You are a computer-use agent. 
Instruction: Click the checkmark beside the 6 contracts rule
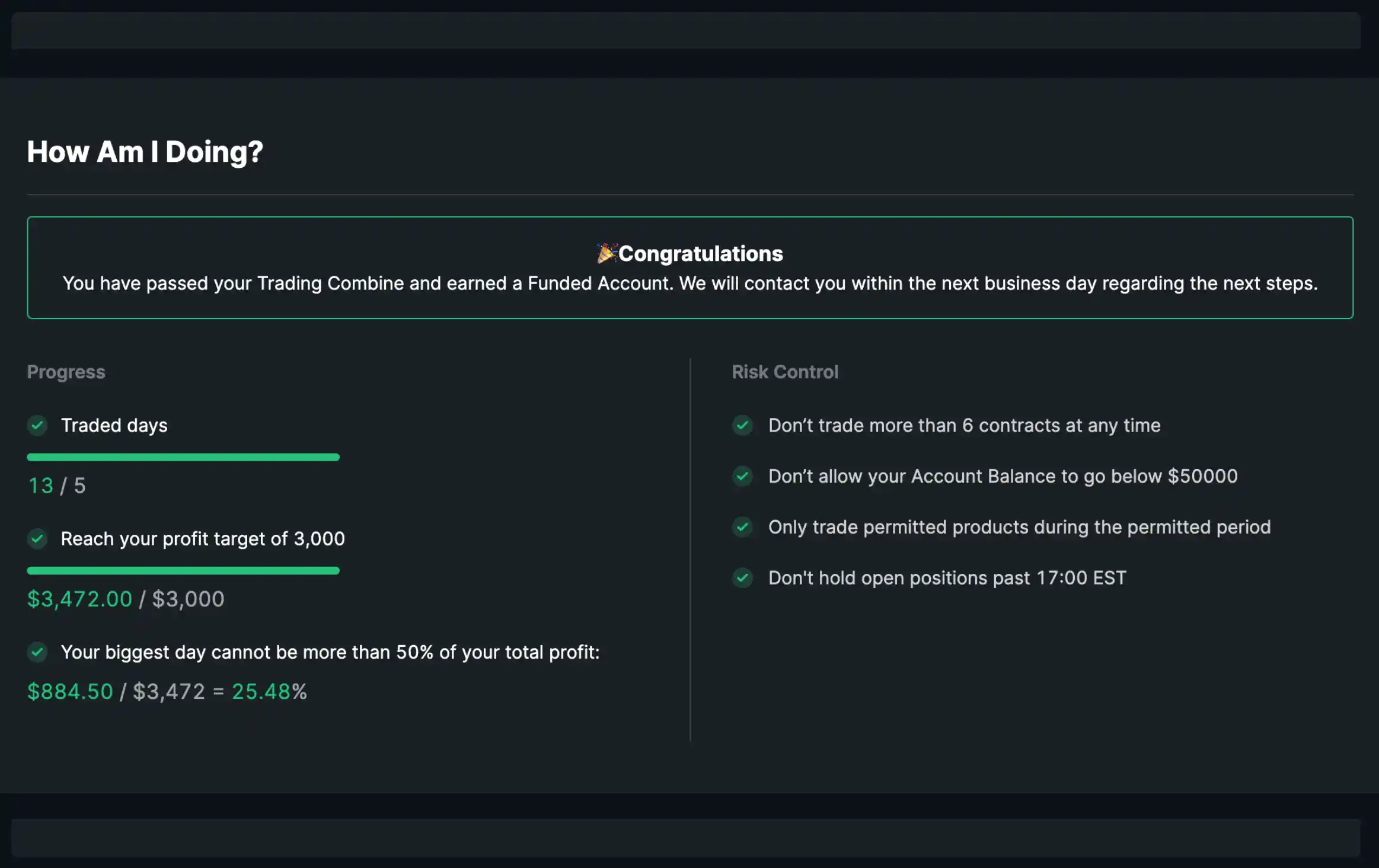click(743, 426)
